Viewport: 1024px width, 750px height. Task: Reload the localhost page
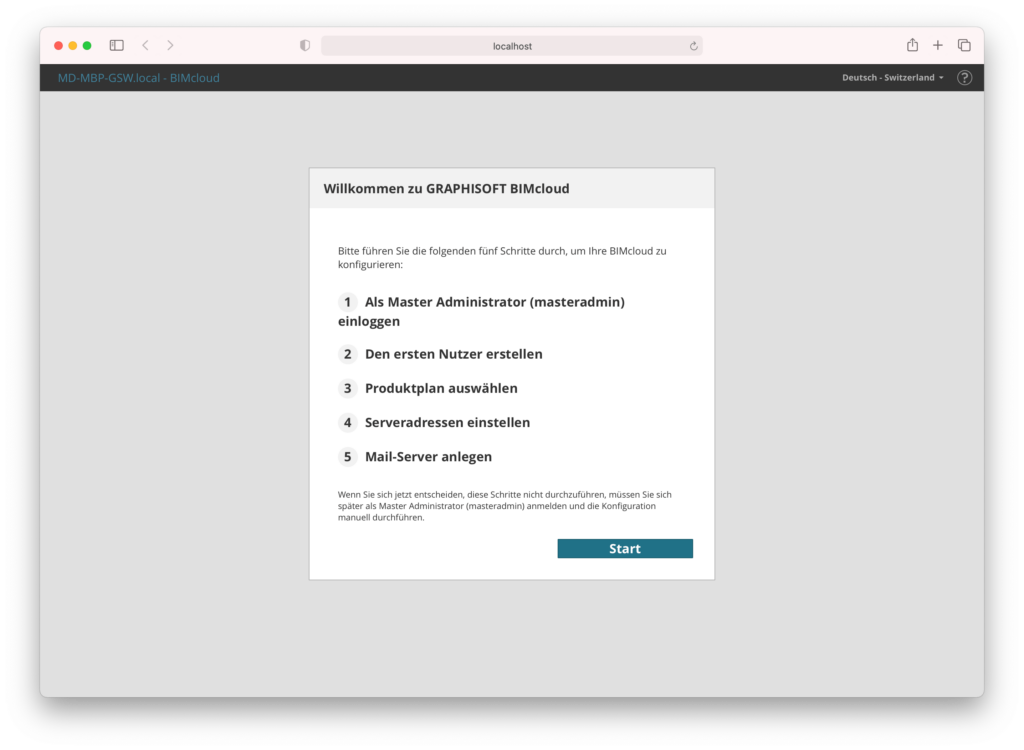tap(694, 45)
